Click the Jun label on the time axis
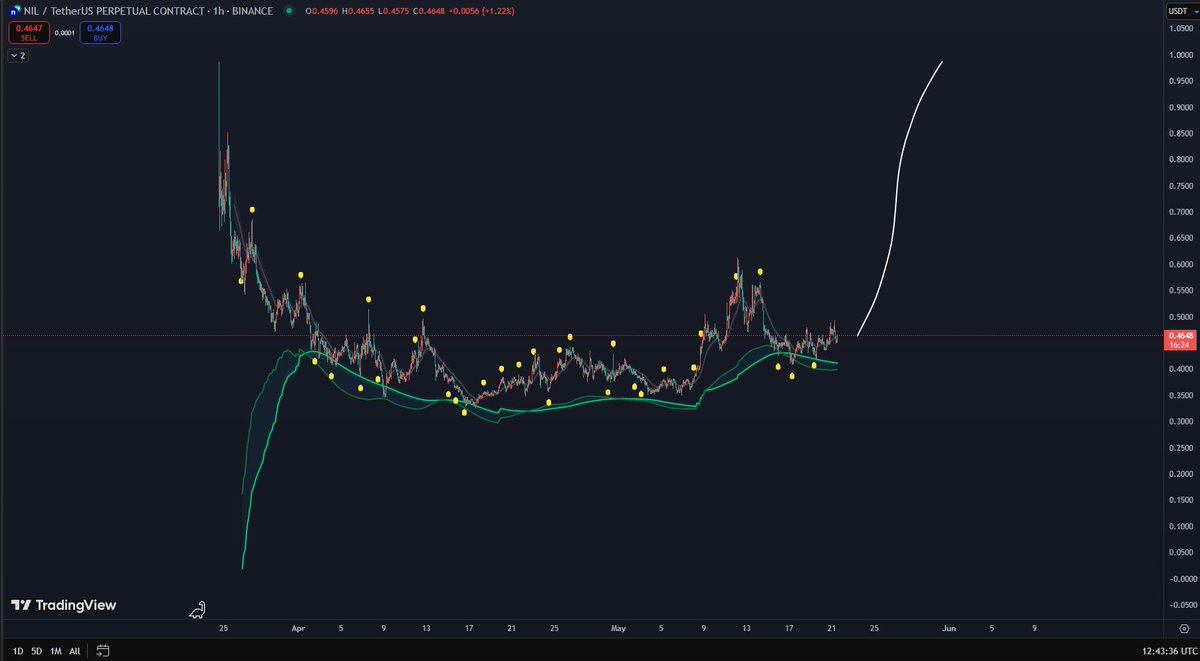The height and width of the screenshot is (661, 1200). click(949, 629)
